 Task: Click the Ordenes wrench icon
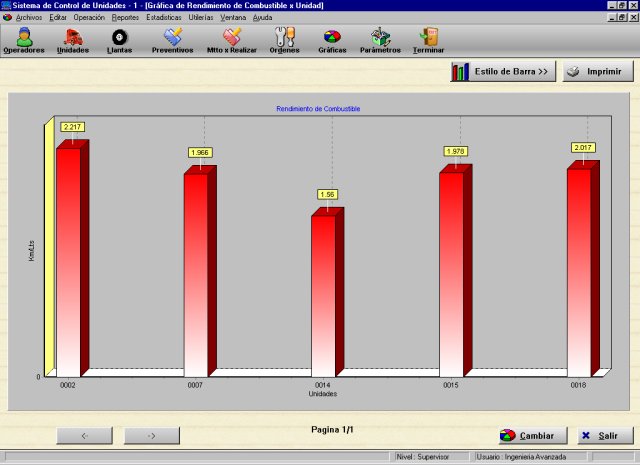click(284, 39)
